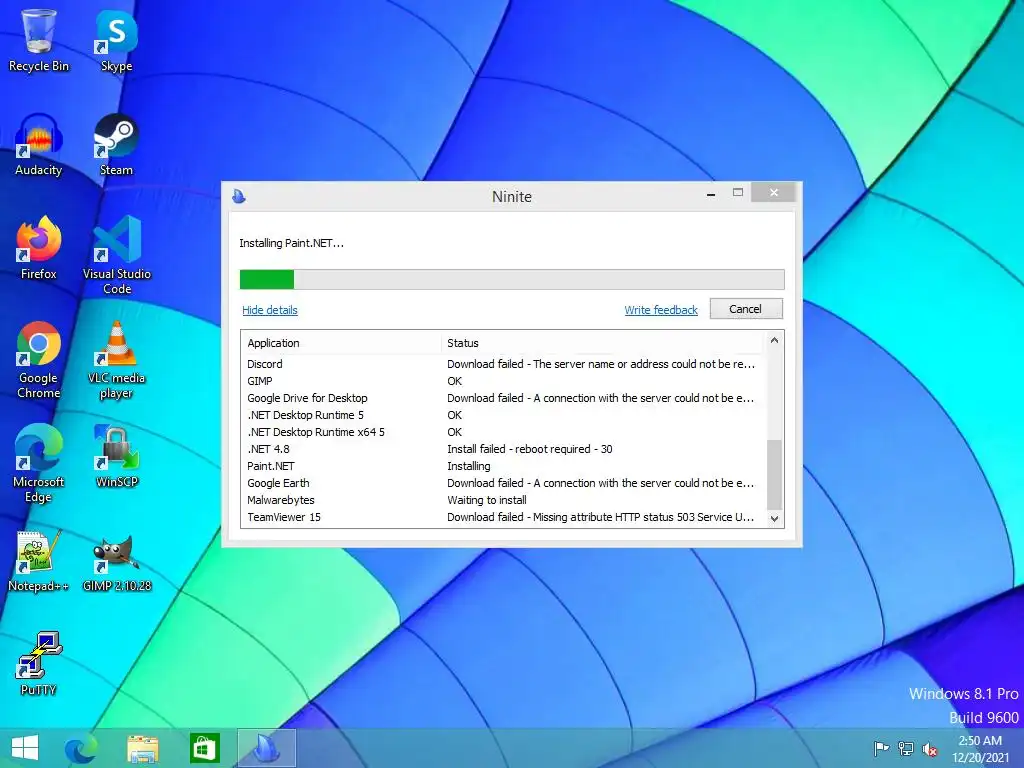Click the Ninite taskbar button
The image size is (1024, 768).
tap(266, 748)
